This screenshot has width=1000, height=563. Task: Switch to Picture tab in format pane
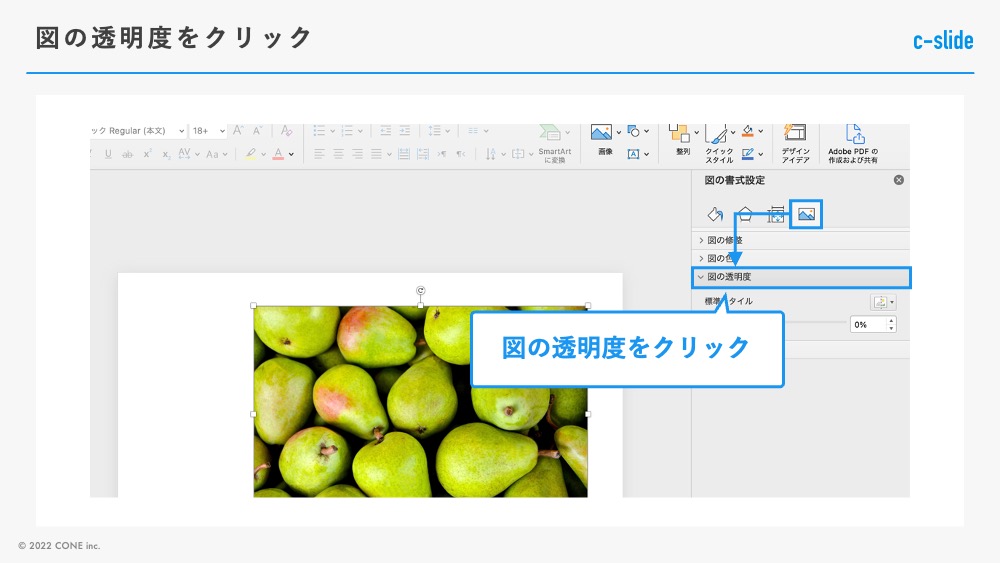point(806,214)
